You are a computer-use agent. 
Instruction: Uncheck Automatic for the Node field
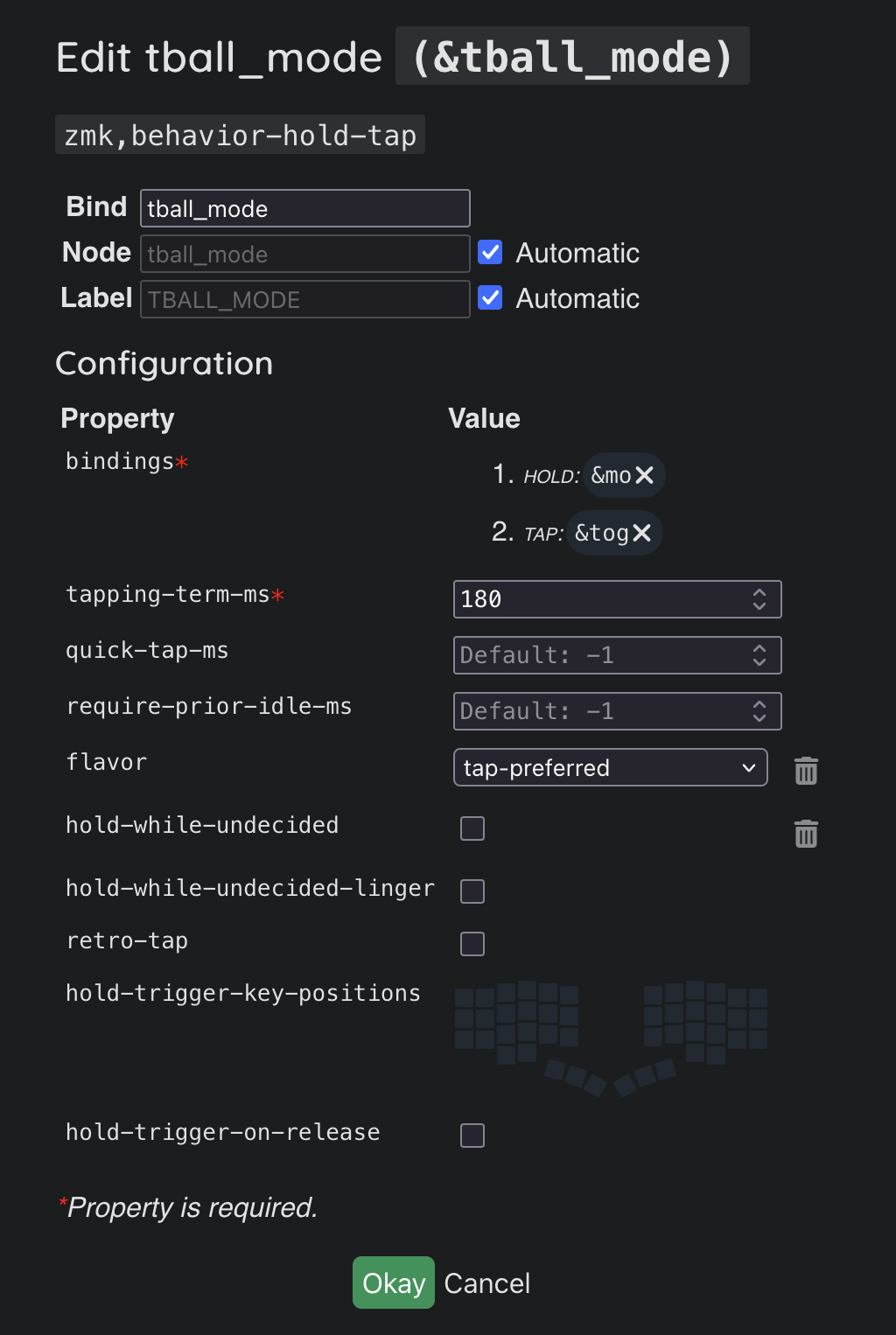tap(490, 253)
